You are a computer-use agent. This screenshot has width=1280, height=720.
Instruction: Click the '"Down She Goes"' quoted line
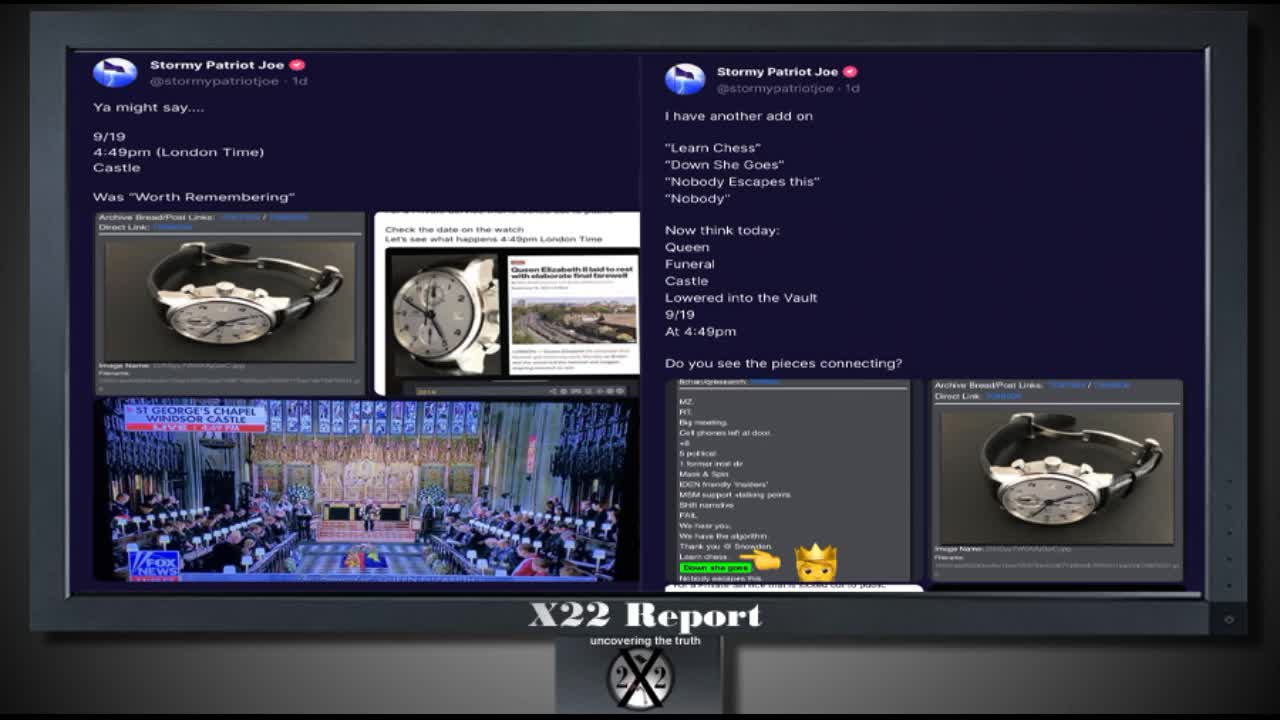click(x=725, y=165)
